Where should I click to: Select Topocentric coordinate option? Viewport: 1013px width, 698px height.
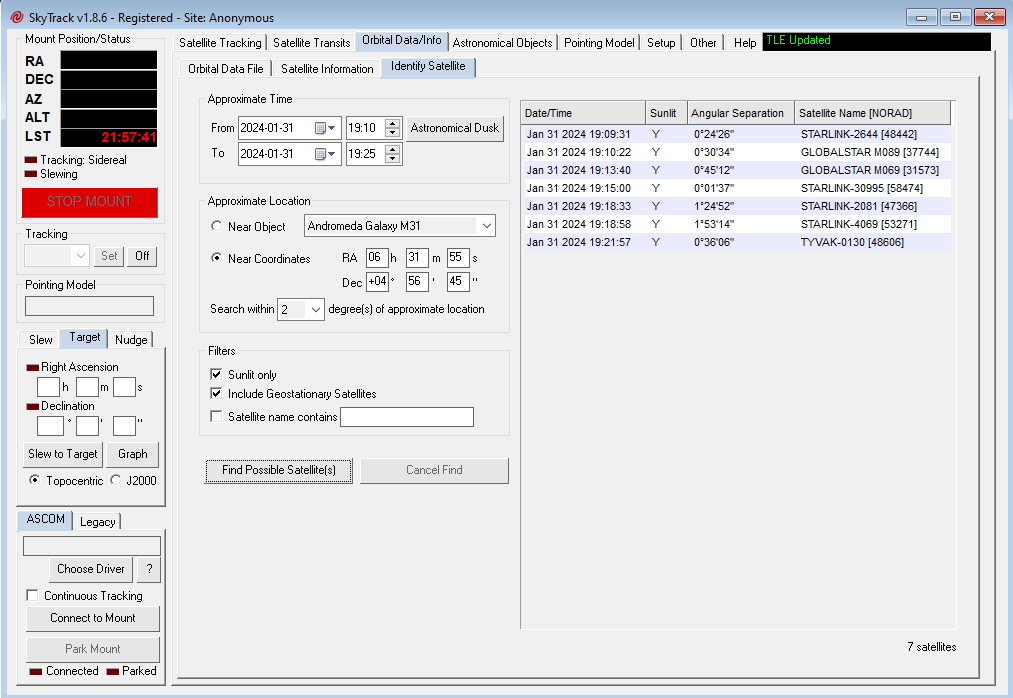tap(34, 480)
